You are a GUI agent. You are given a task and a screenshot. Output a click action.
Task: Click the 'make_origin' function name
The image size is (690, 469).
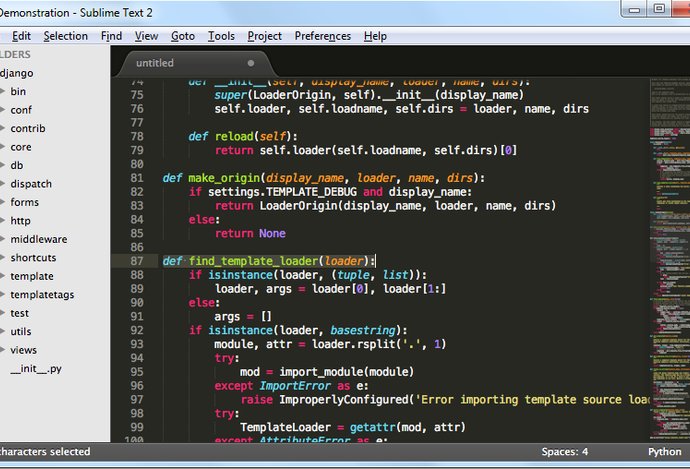coord(224,178)
